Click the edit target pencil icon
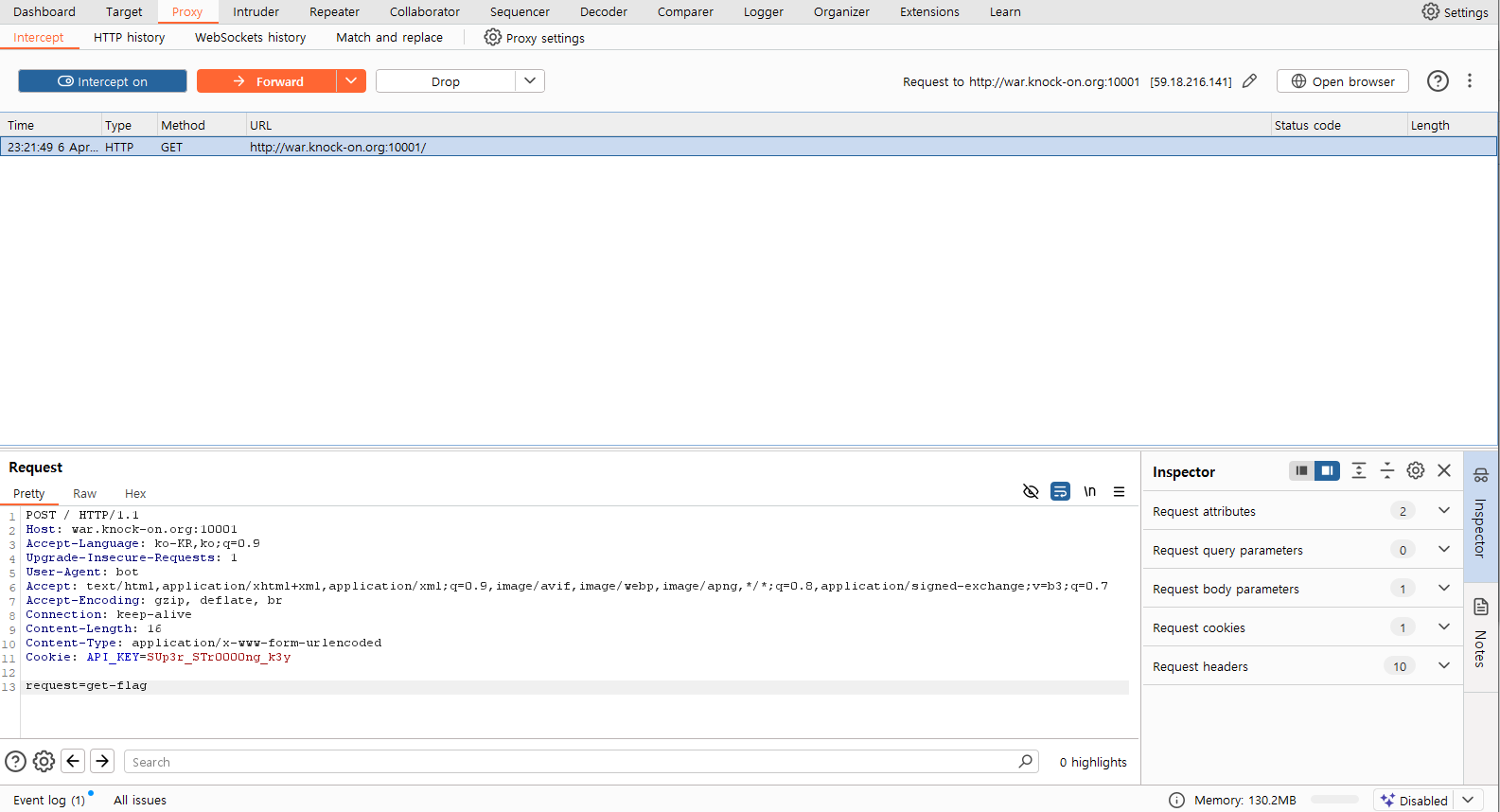The width and height of the screenshot is (1500, 812). (1249, 81)
